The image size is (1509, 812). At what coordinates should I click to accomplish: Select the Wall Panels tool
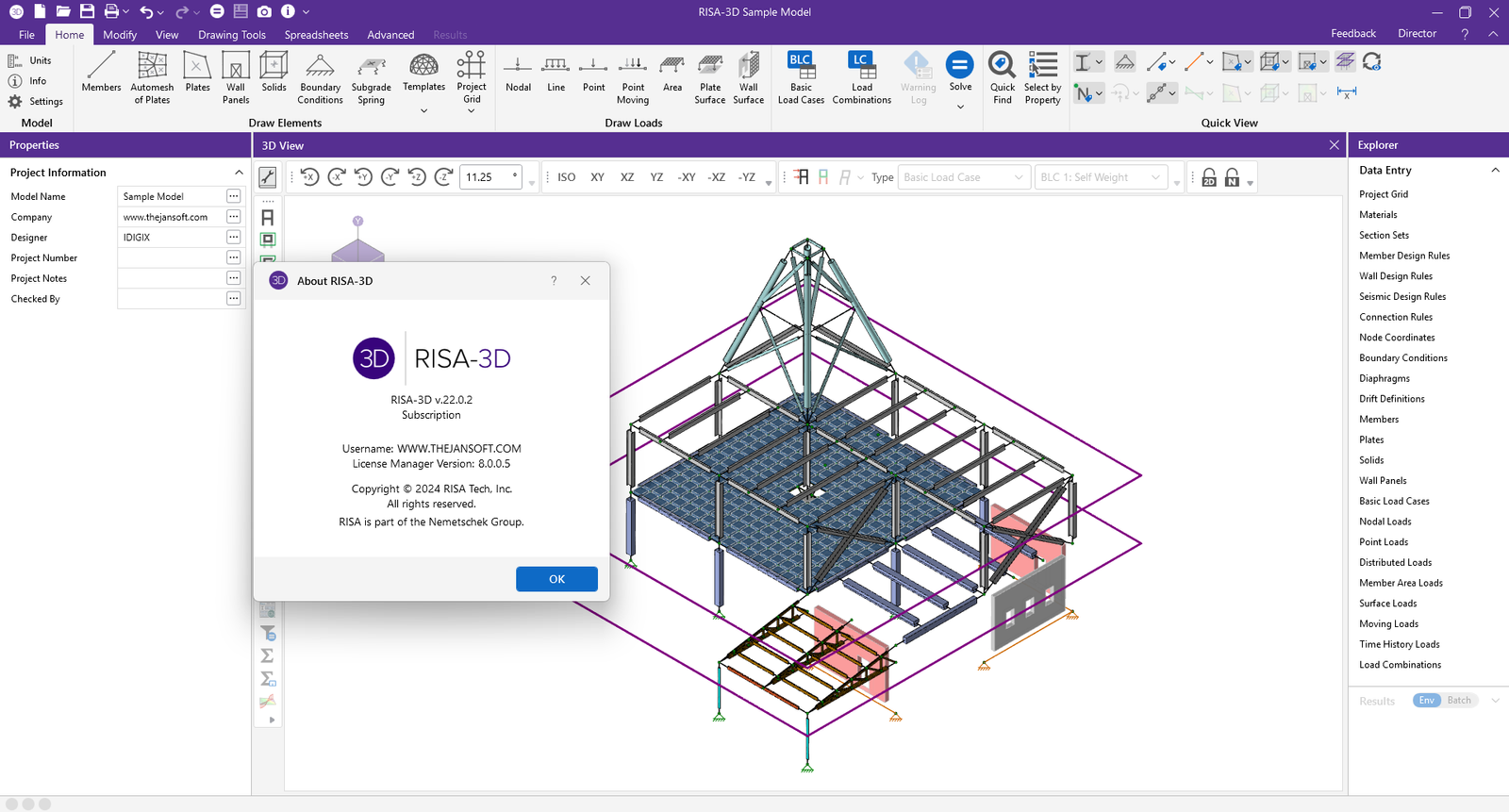[x=236, y=77]
